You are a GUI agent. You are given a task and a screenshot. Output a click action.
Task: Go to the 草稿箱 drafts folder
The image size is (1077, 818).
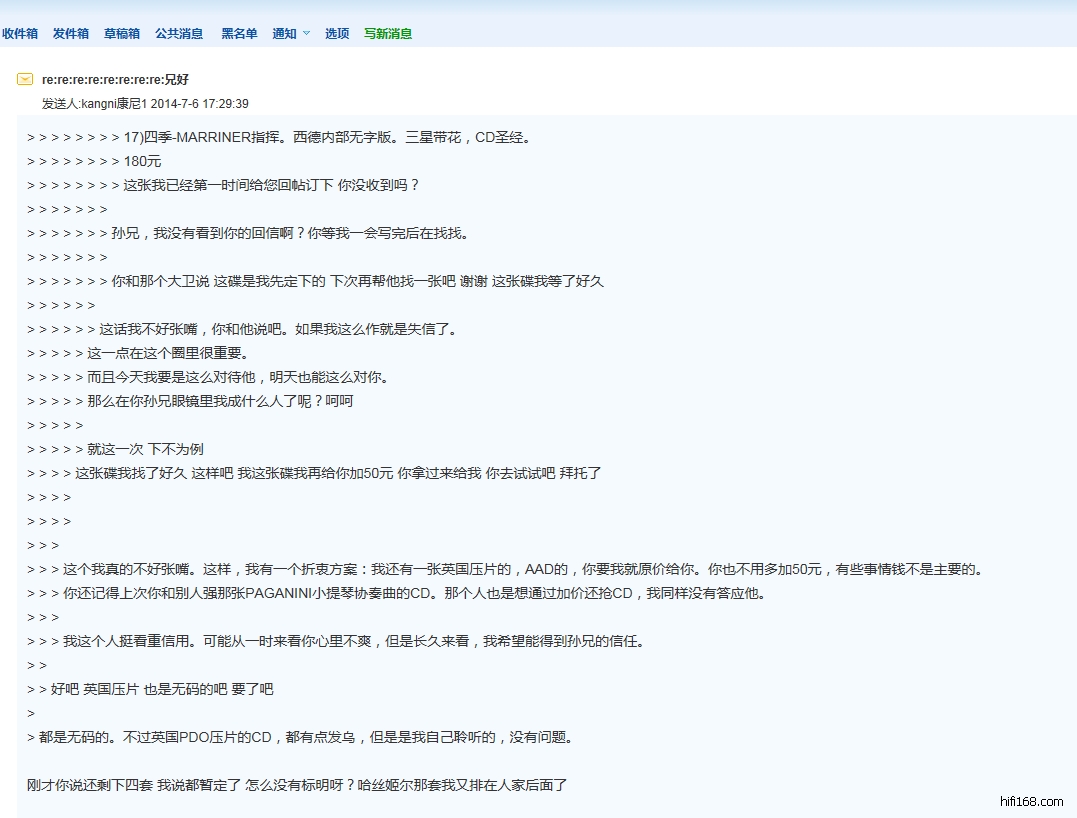[122, 33]
